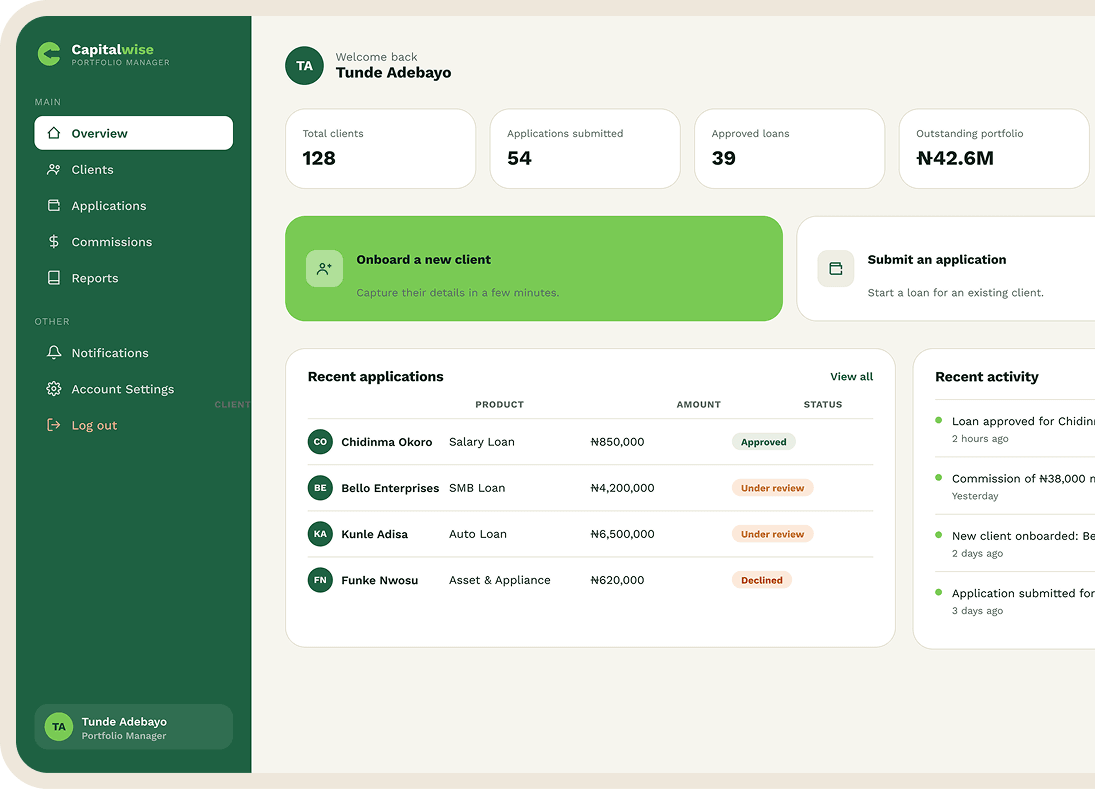Open the Tunde Adebayo profile card in sidebar

(133, 727)
